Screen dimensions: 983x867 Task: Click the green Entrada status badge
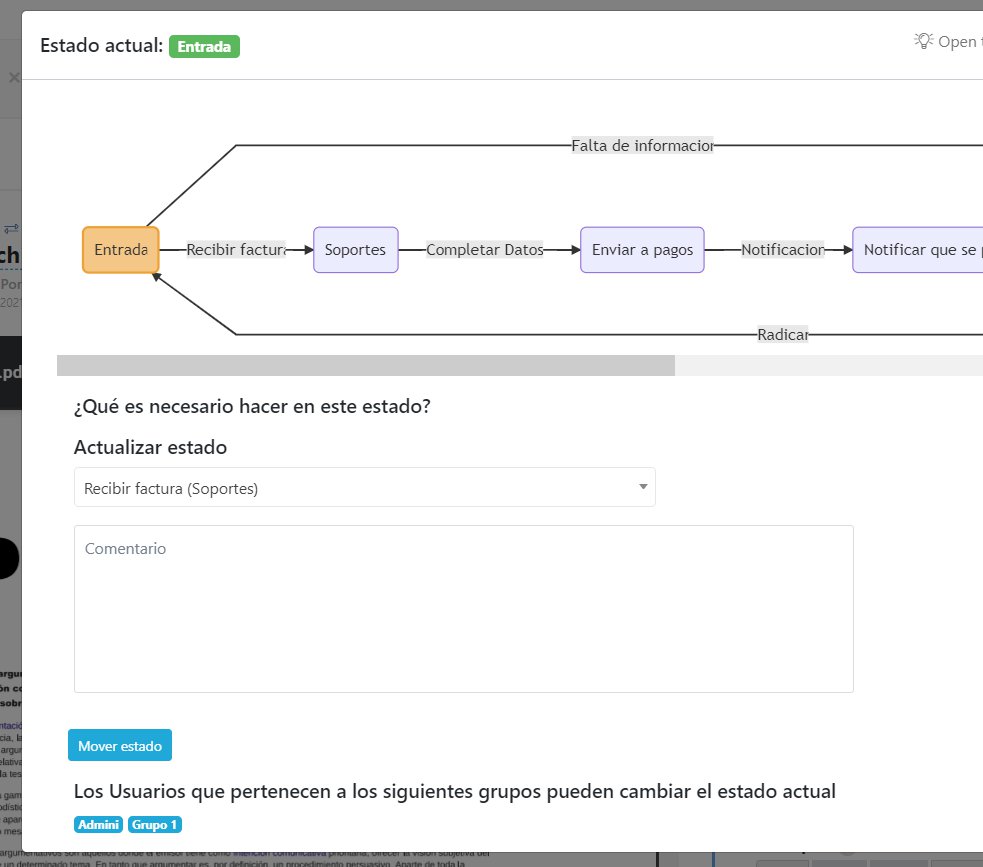pos(204,46)
